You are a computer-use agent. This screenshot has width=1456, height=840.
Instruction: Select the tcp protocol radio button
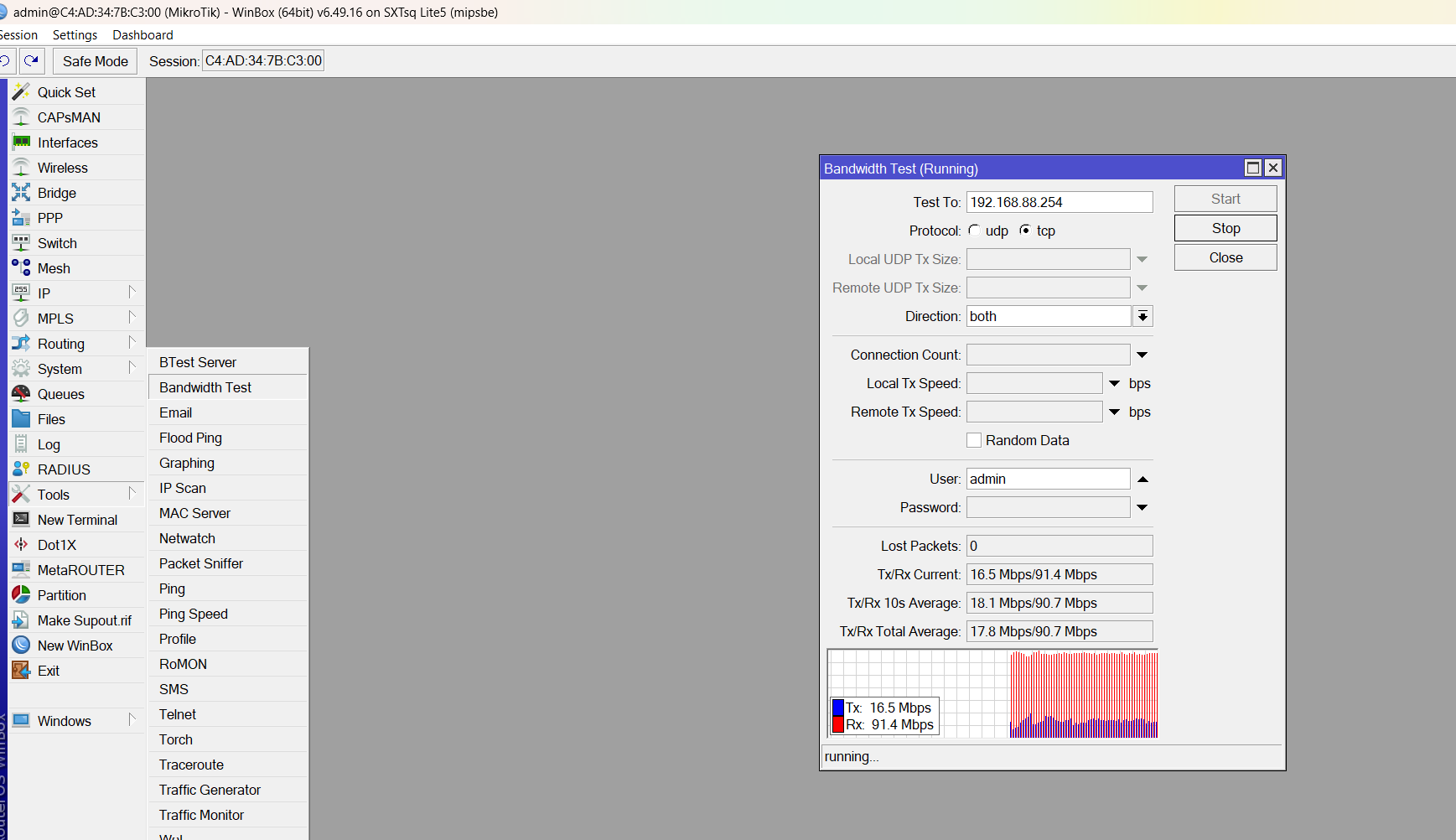point(1024,231)
